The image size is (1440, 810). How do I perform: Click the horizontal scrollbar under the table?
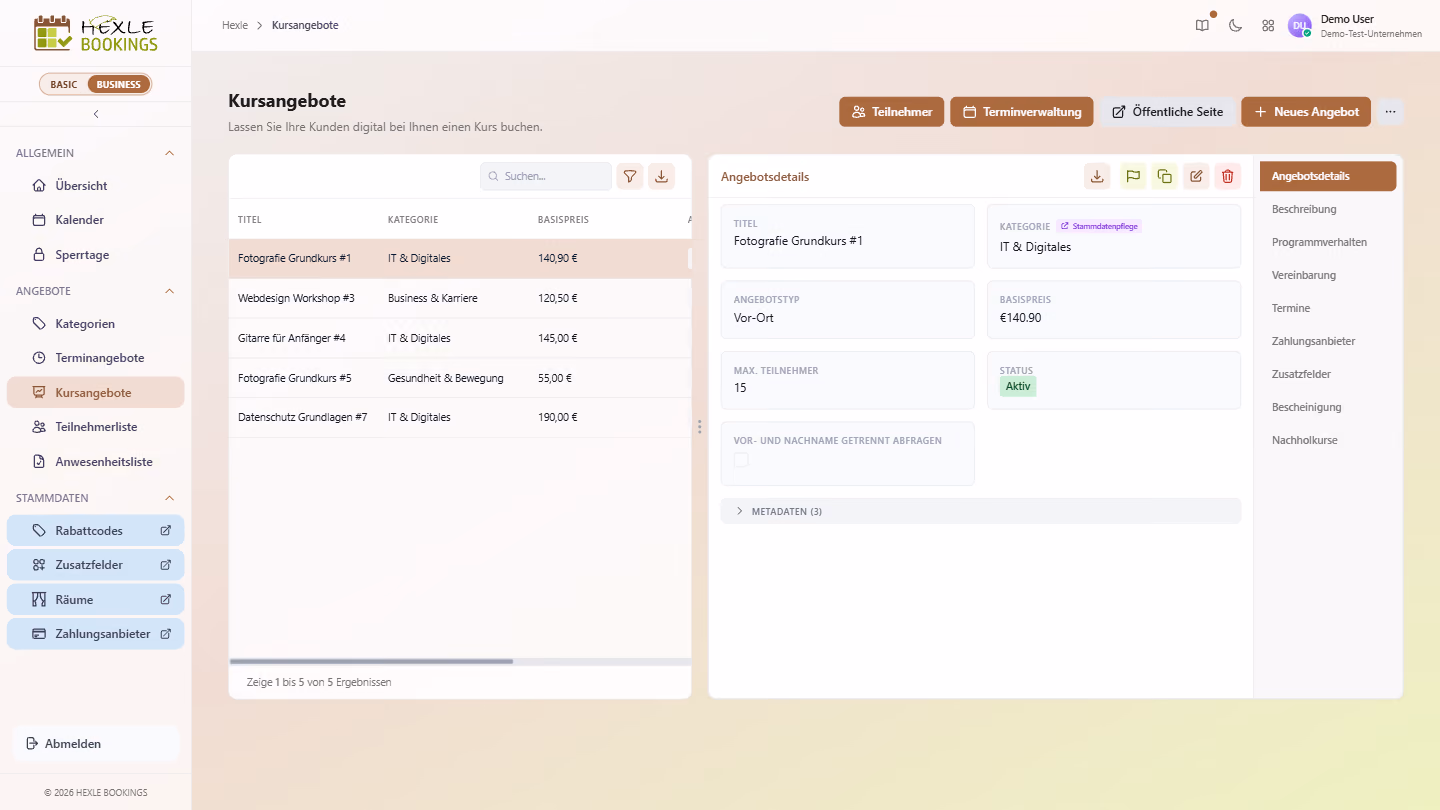371,661
